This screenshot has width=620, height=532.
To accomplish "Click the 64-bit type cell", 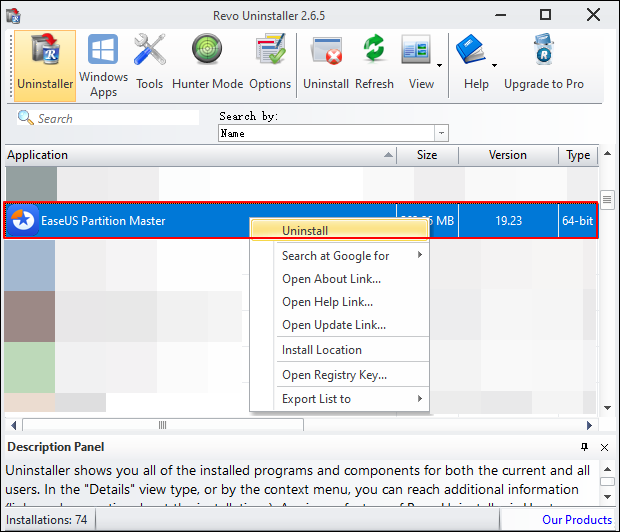I will tap(577, 221).
